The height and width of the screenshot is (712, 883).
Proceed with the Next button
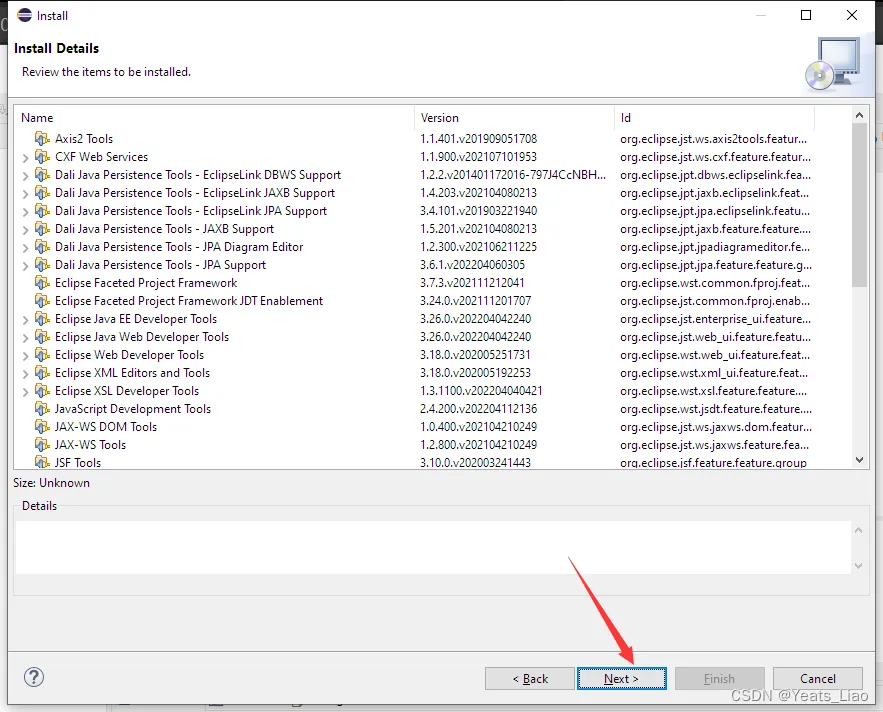[622, 679]
